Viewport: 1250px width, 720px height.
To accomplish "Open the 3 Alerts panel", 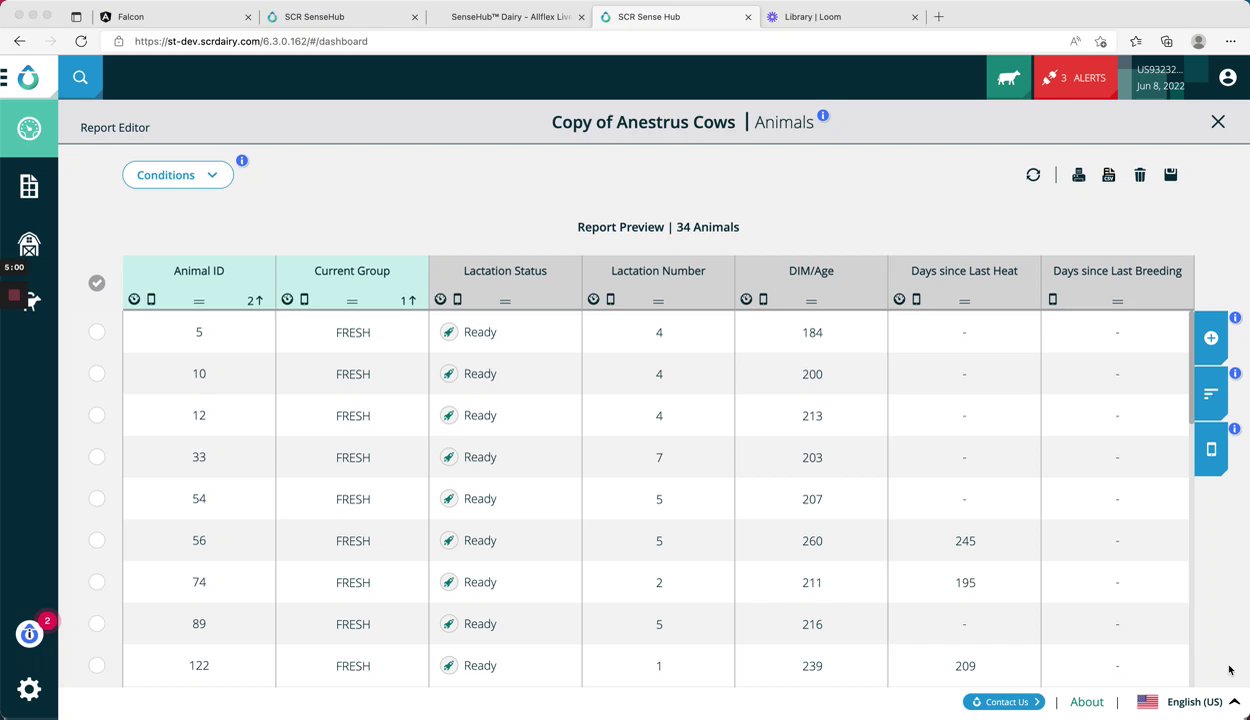I will pyautogui.click(x=1075, y=78).
